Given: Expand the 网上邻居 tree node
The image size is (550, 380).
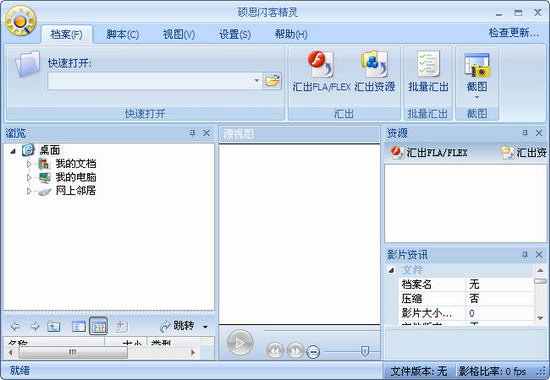Looking at the screenshot, I should (29, 191).
